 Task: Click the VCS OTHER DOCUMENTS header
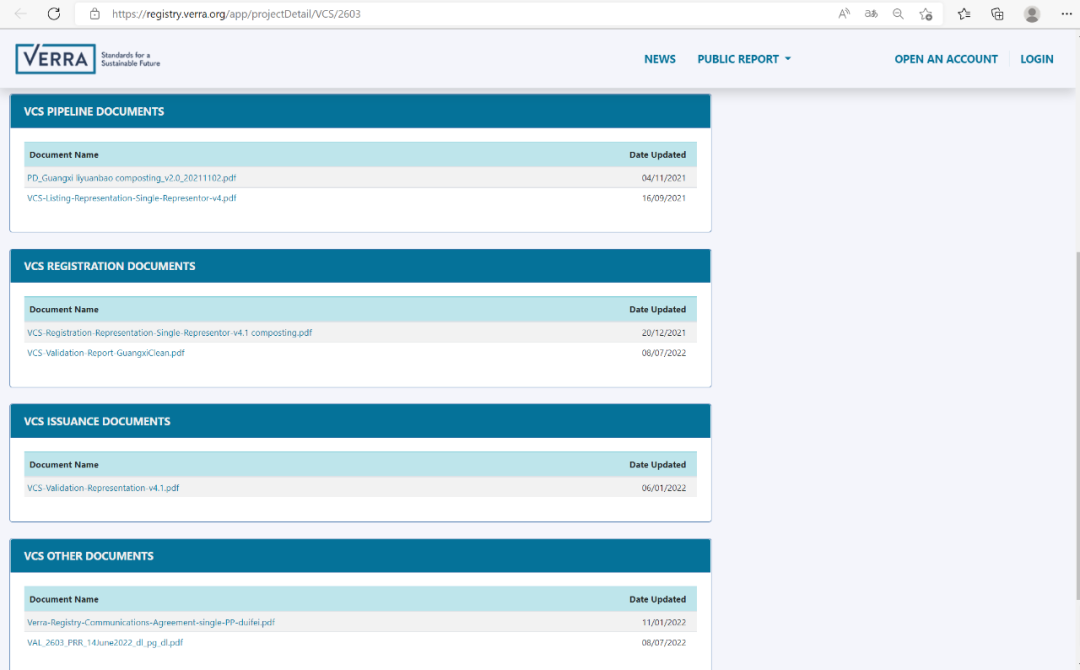[360, 556]
